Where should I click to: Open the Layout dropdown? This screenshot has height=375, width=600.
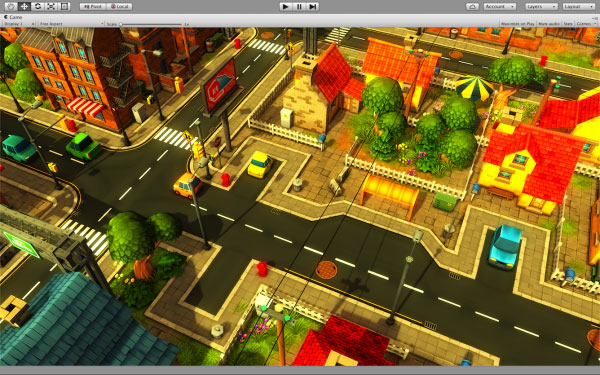(579, 7)
